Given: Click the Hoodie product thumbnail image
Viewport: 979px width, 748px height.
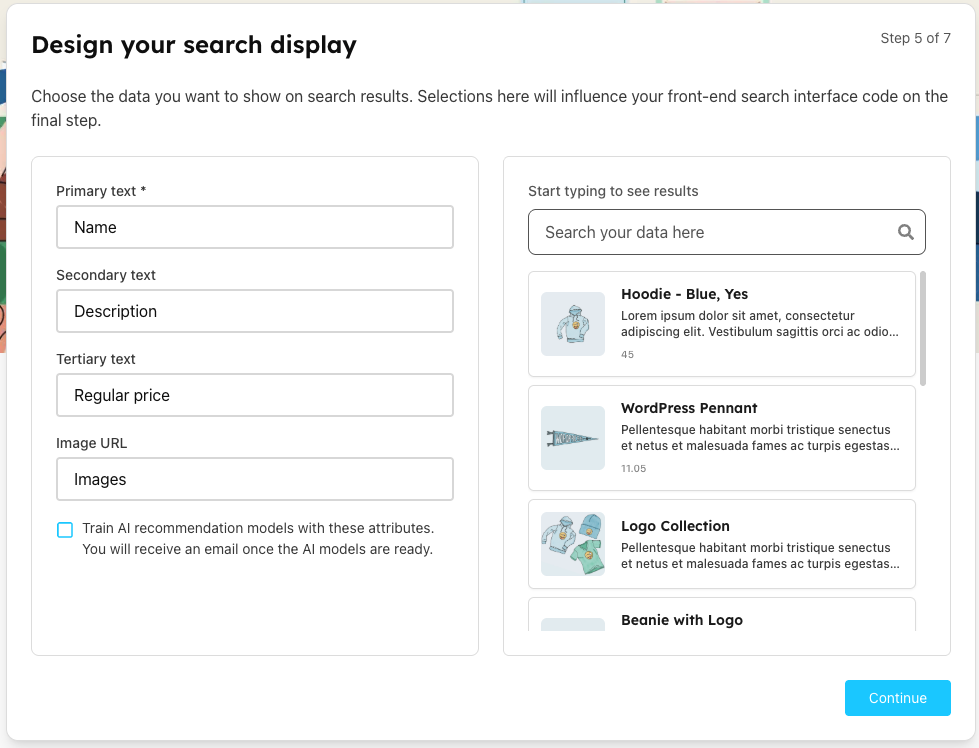Looking at the screenshot, I should click(573, 324).
